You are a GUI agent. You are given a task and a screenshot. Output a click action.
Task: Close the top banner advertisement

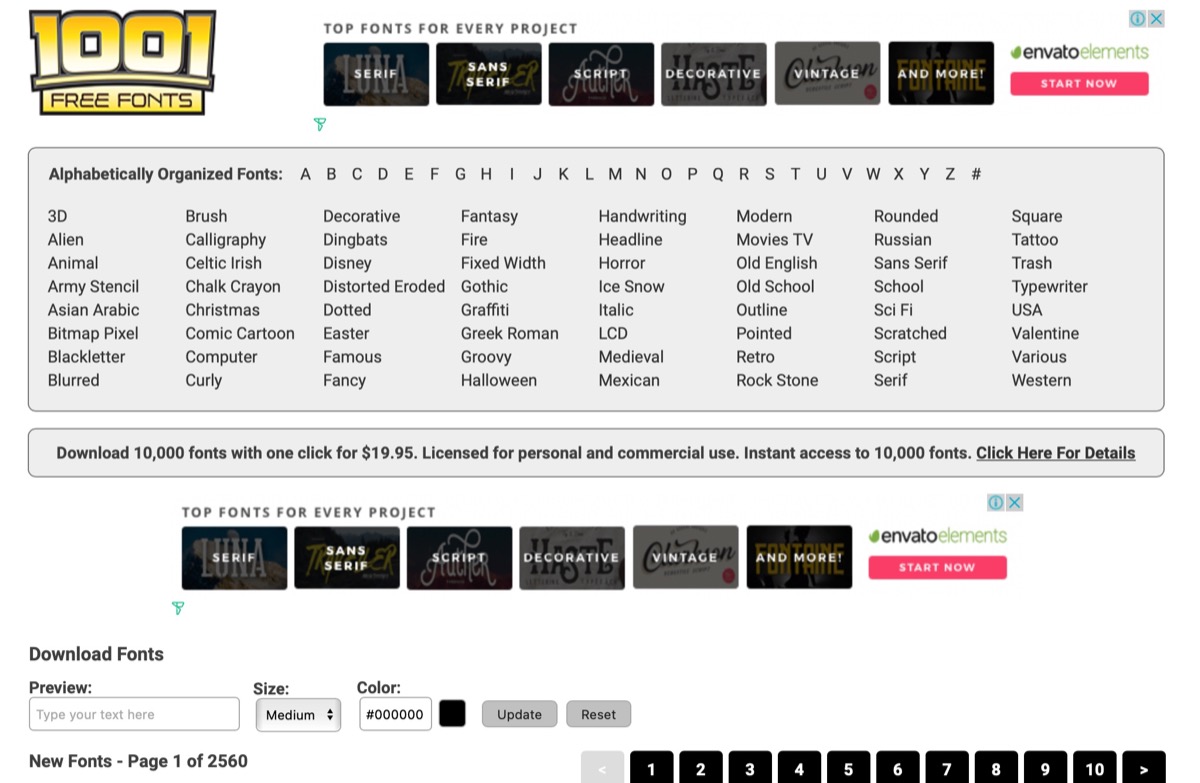click(x=1156, y=19)
